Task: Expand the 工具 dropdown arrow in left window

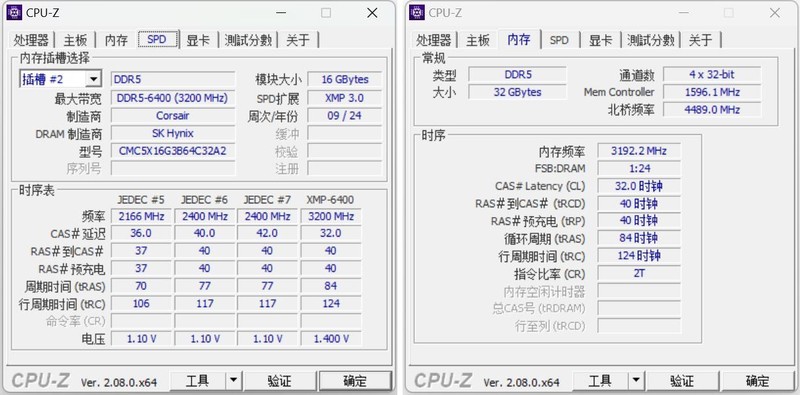Action: (x=233, y=380)
